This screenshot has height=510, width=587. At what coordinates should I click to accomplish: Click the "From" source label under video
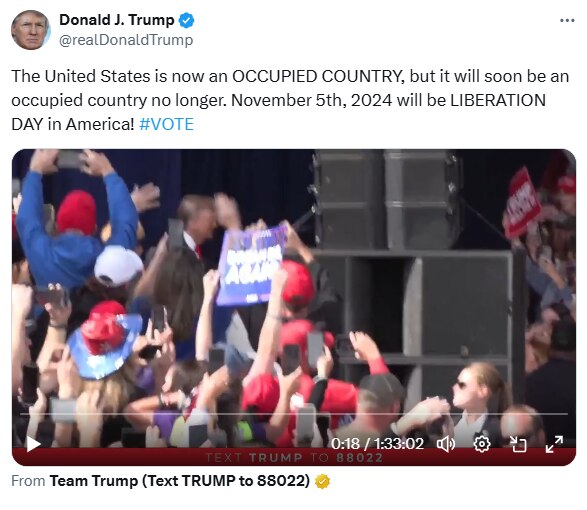coord(28,481)
